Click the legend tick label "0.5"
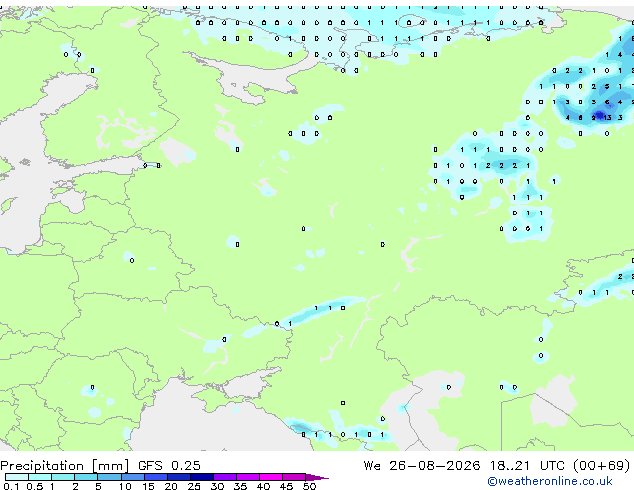The width and height of the screenshot is (634, 490). click(34, 486)
